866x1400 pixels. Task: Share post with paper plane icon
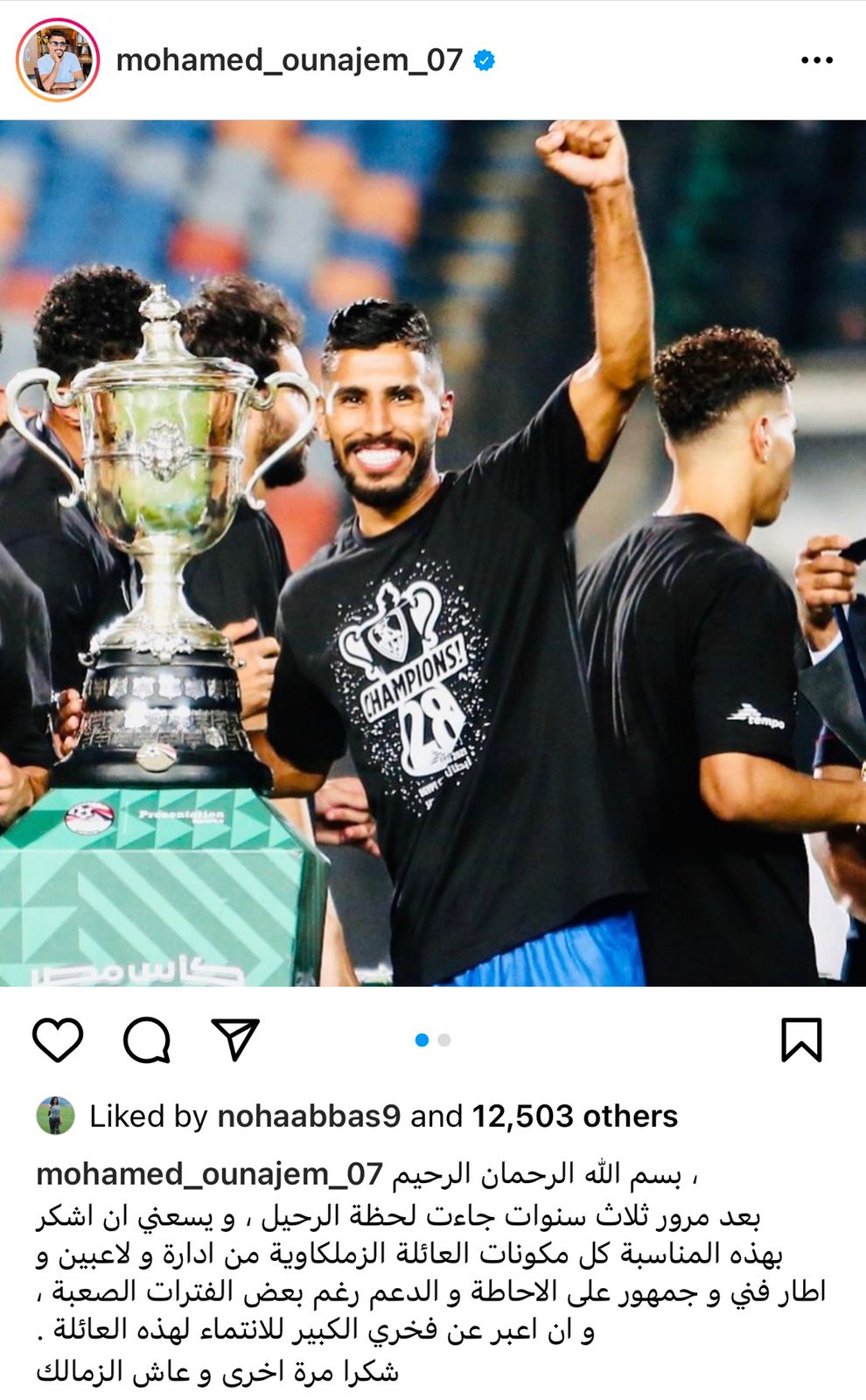(235, 1039)
